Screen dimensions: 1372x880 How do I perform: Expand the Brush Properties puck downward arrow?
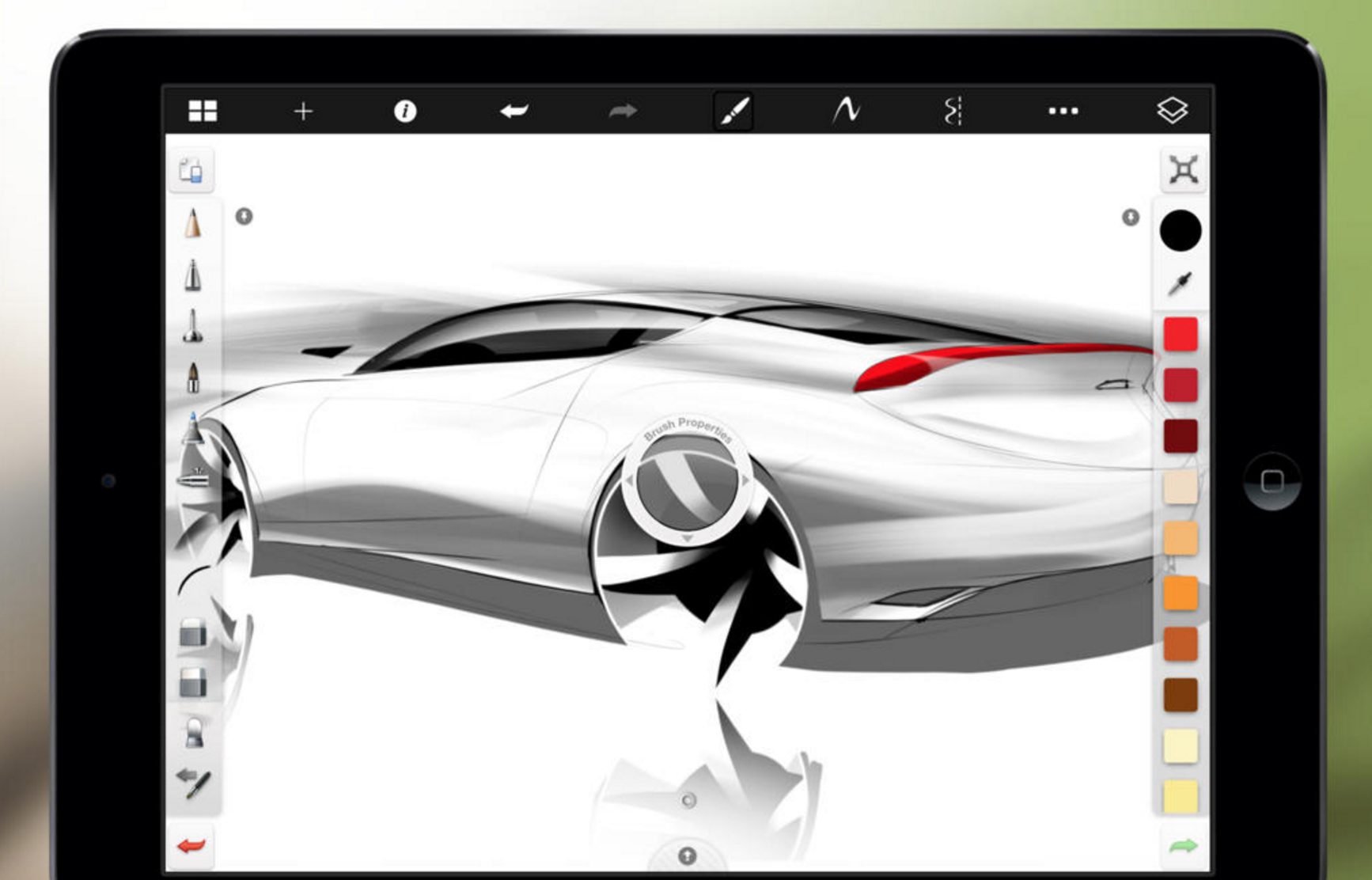687,538
